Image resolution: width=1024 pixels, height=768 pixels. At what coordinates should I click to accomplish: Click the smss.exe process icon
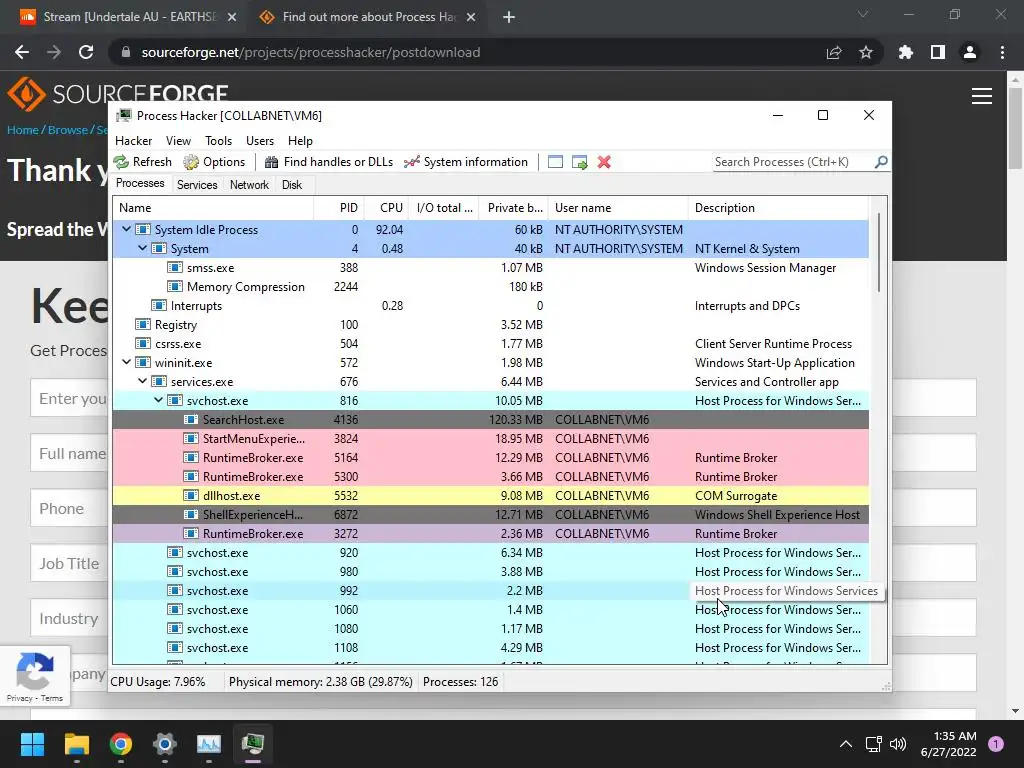point(174,268)
